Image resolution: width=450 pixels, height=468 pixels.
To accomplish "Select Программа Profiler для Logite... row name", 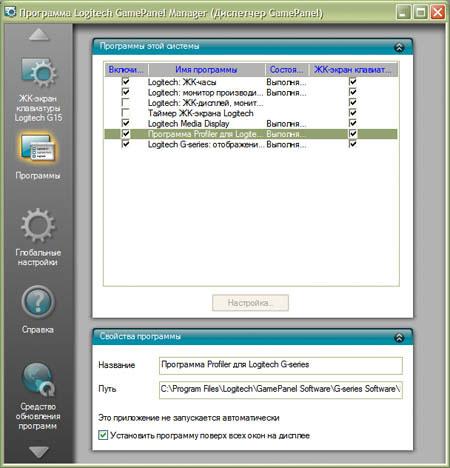I will [x=205, y=134].
